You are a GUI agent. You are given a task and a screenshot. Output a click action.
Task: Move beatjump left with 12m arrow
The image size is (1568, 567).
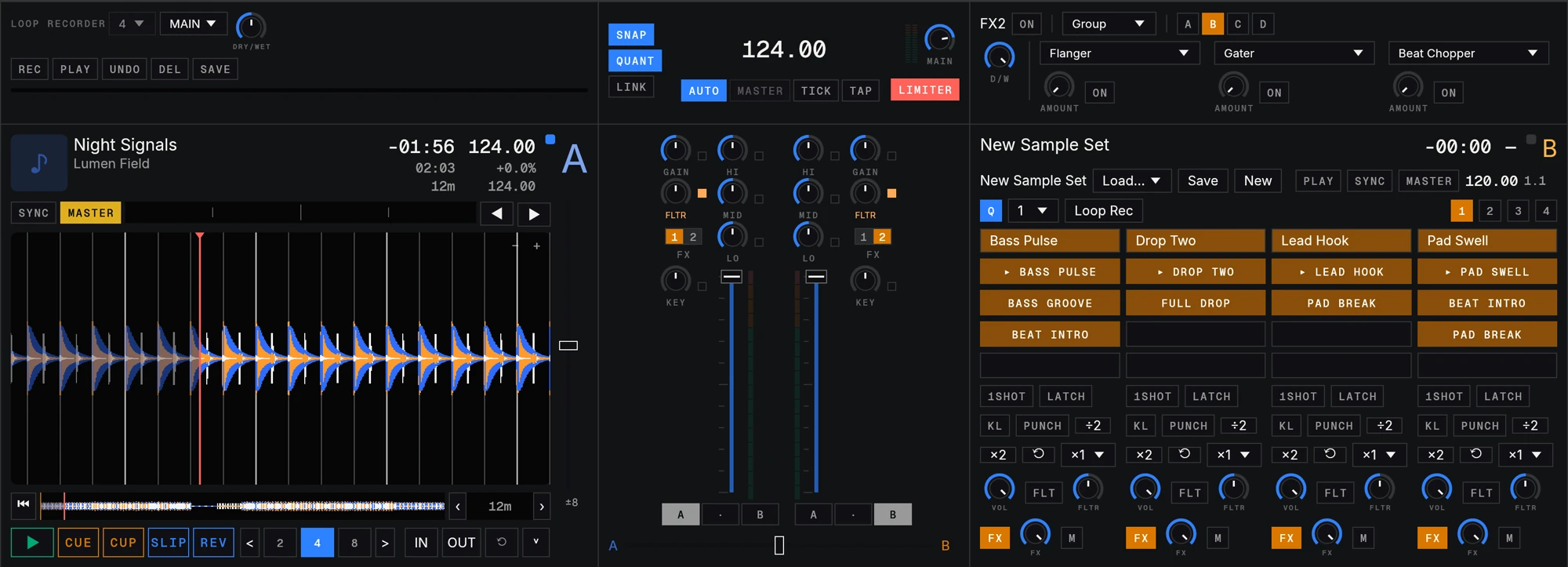(458, 507)
